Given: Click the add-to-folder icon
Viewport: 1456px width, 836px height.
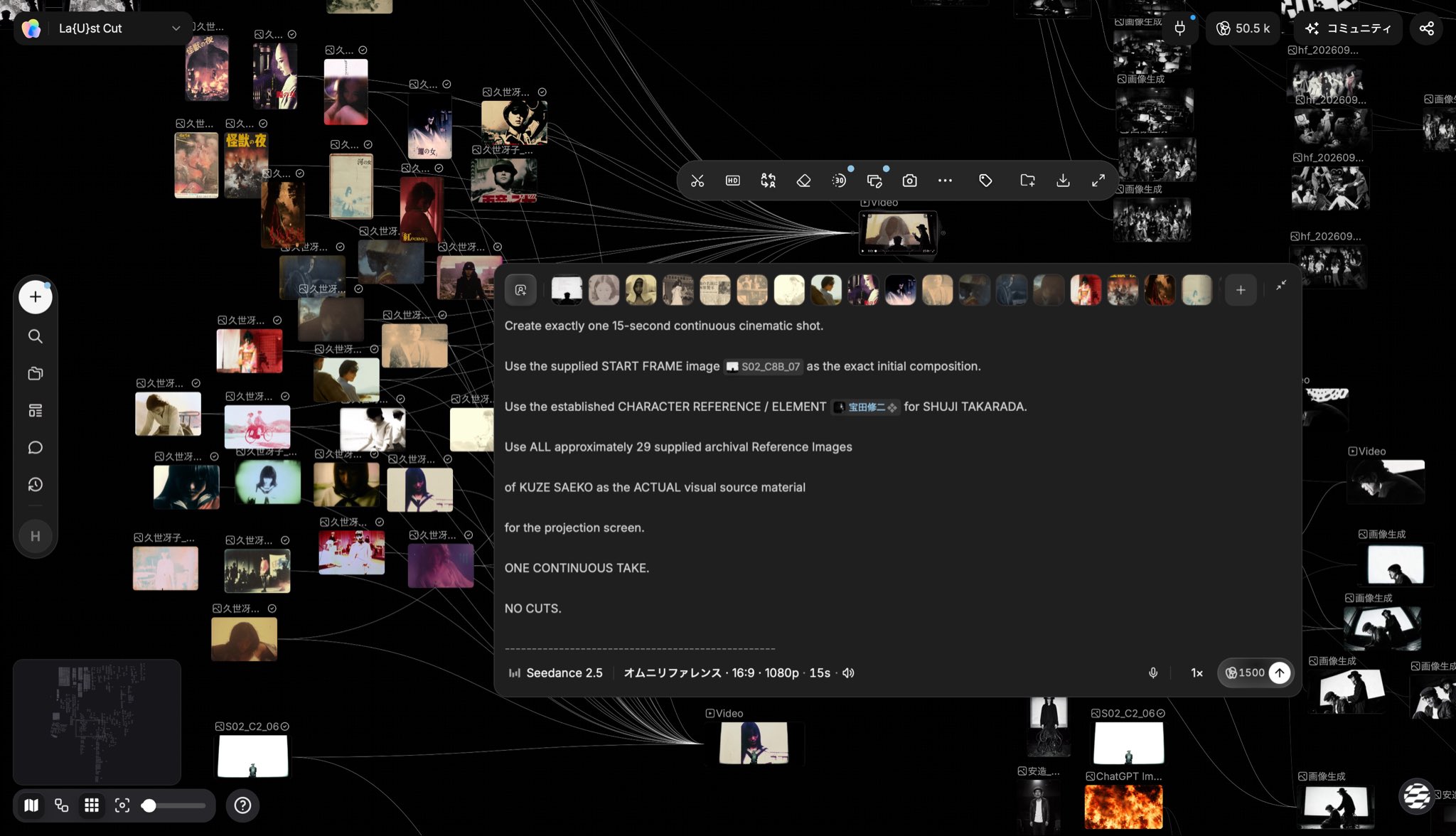Looking at the screenshot, I should coord(1027,181).
